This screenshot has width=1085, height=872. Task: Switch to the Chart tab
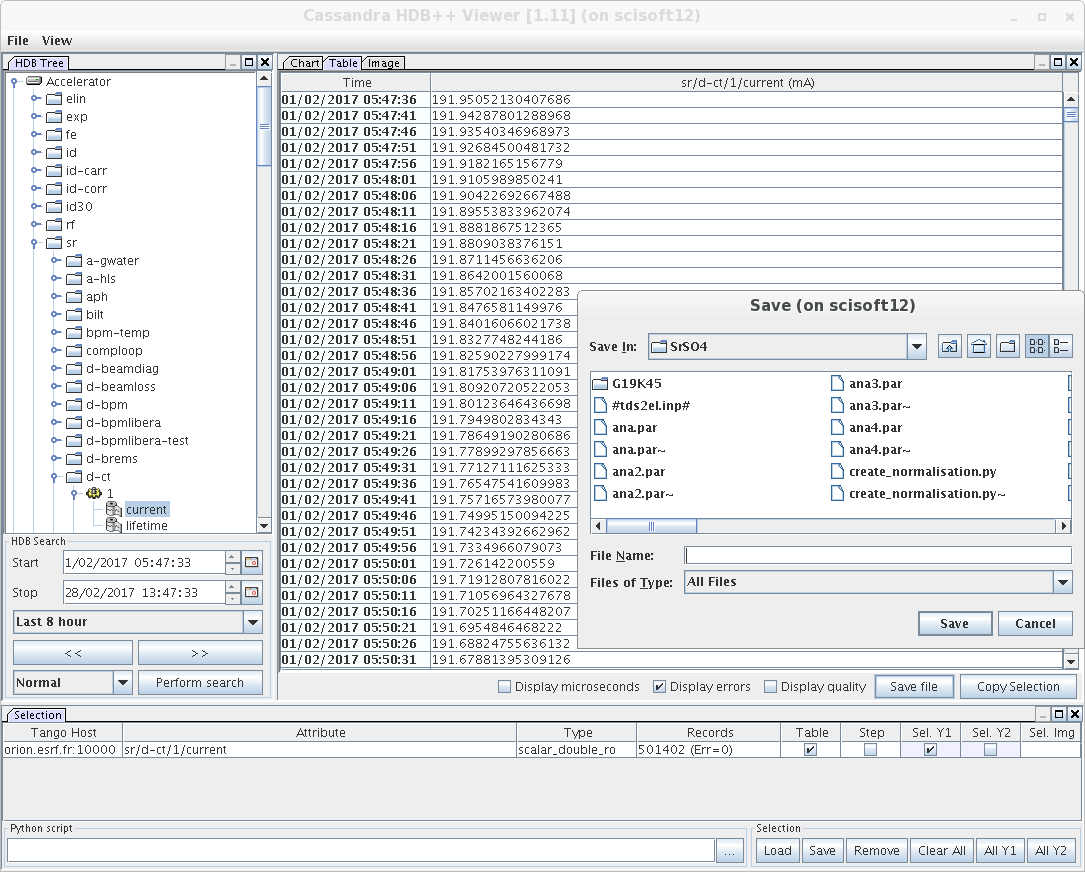305,63
